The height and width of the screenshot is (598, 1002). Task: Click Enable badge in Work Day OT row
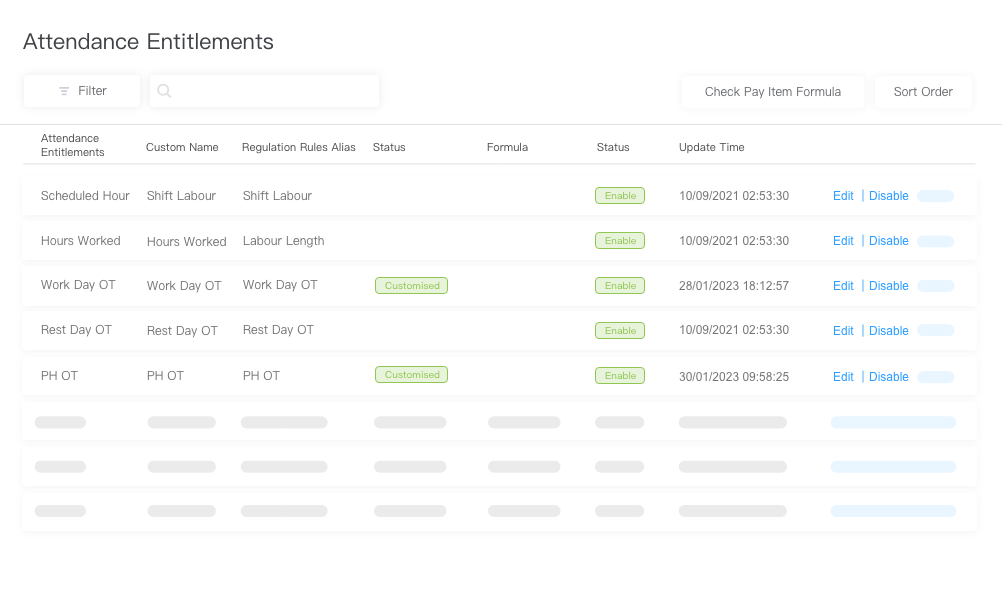tap(620, 286)
